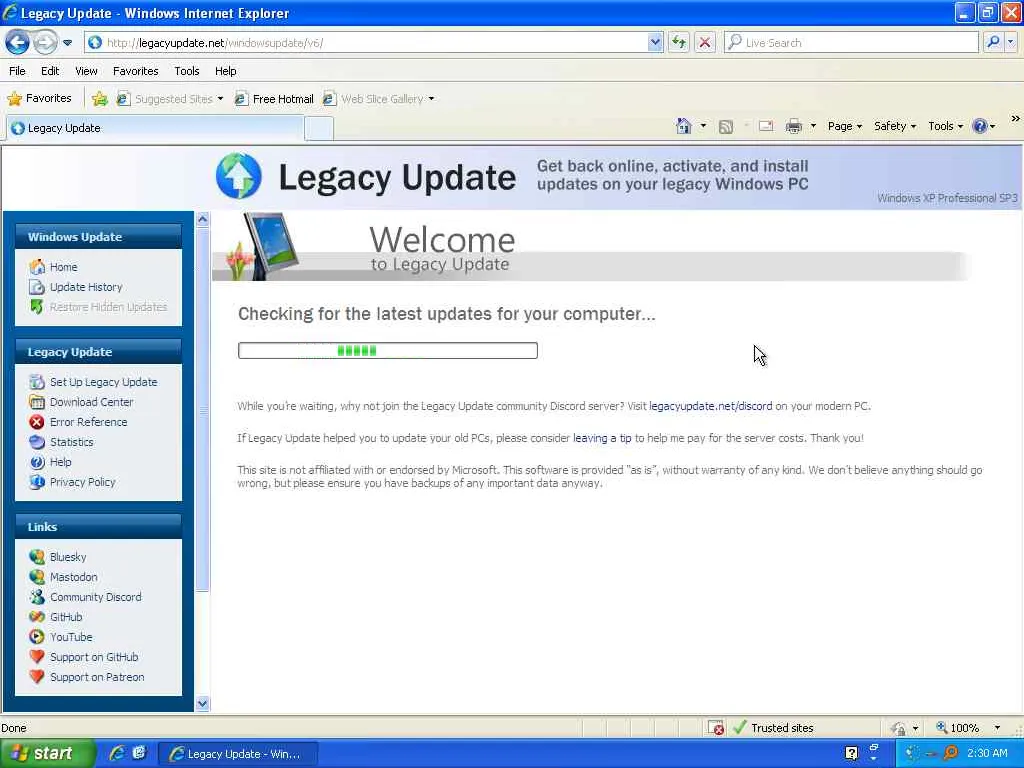The image size is (1024, 768).
Task: Click the Error Reference red X icon
Action: [37, 422]
